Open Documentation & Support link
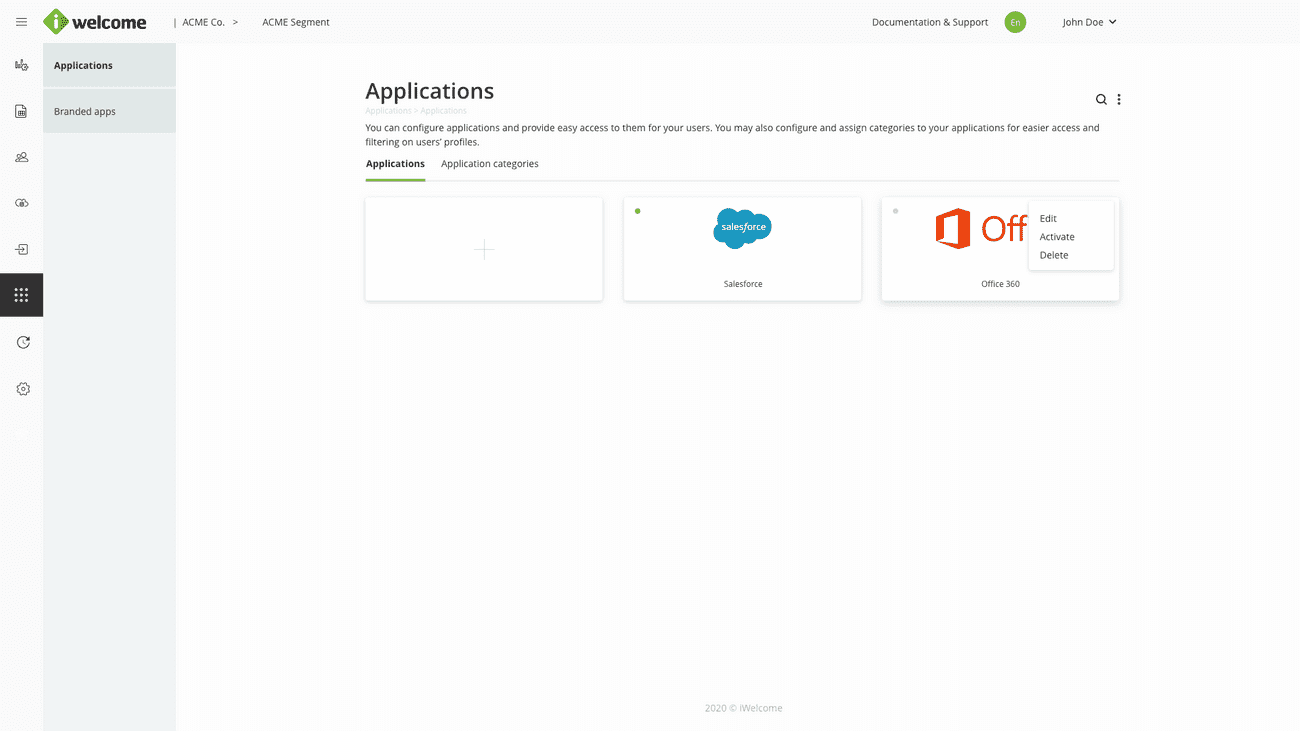 pos(929,22)
